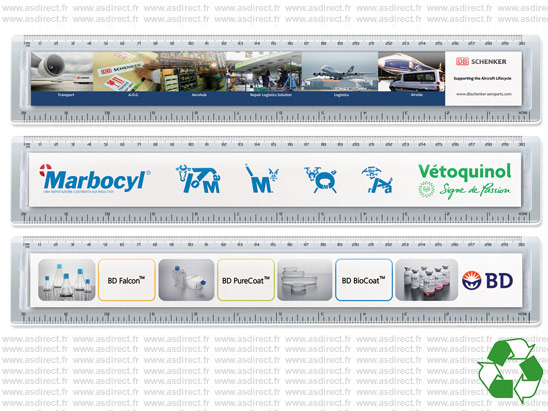Select the van beside aircraft Airside photo
This screenshot has height=411, width=548.
(411, 72)
